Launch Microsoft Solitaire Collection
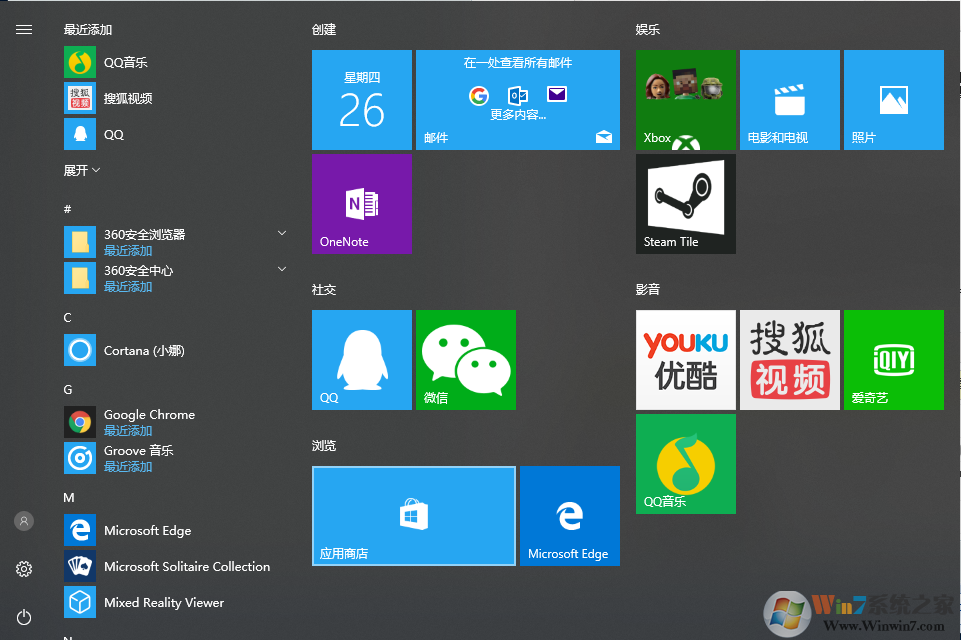Screen dimensions: 961x640 click(x=186, y=566)
